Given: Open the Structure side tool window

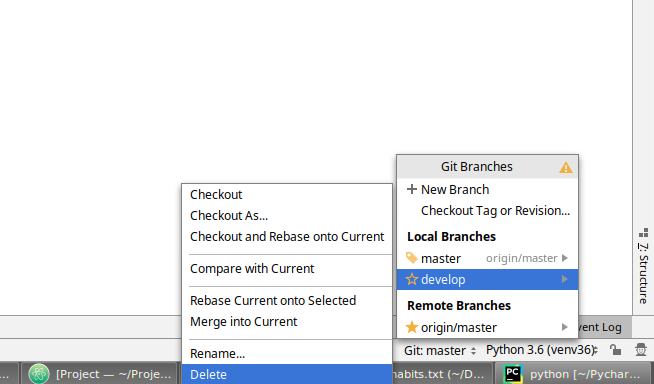Looking at the screenshot, I should [x=644, y=267].
